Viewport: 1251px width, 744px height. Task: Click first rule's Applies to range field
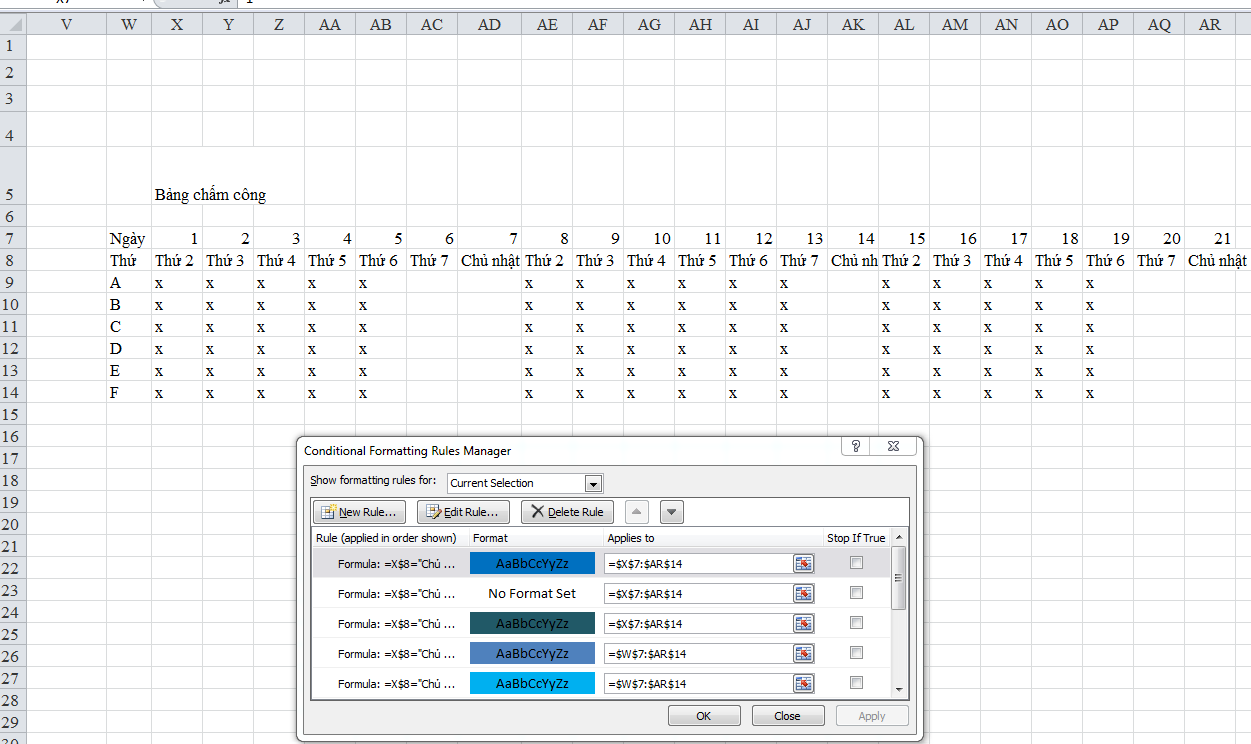click(x=697, y=564)
